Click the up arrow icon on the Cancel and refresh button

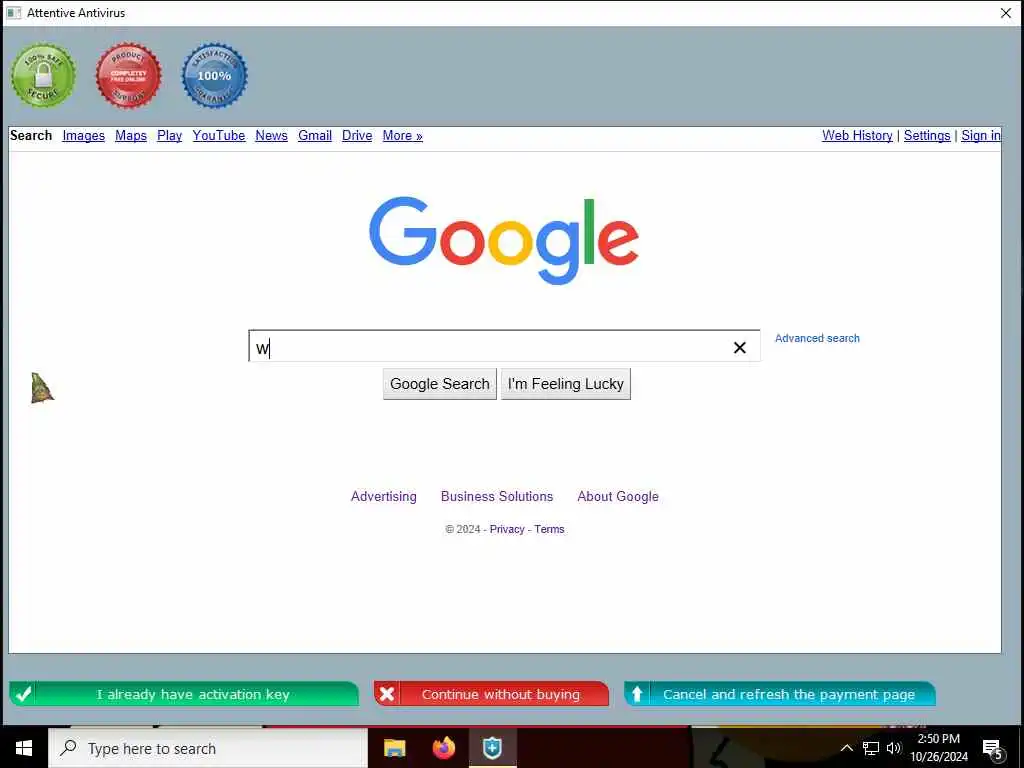tap(637, 694)
